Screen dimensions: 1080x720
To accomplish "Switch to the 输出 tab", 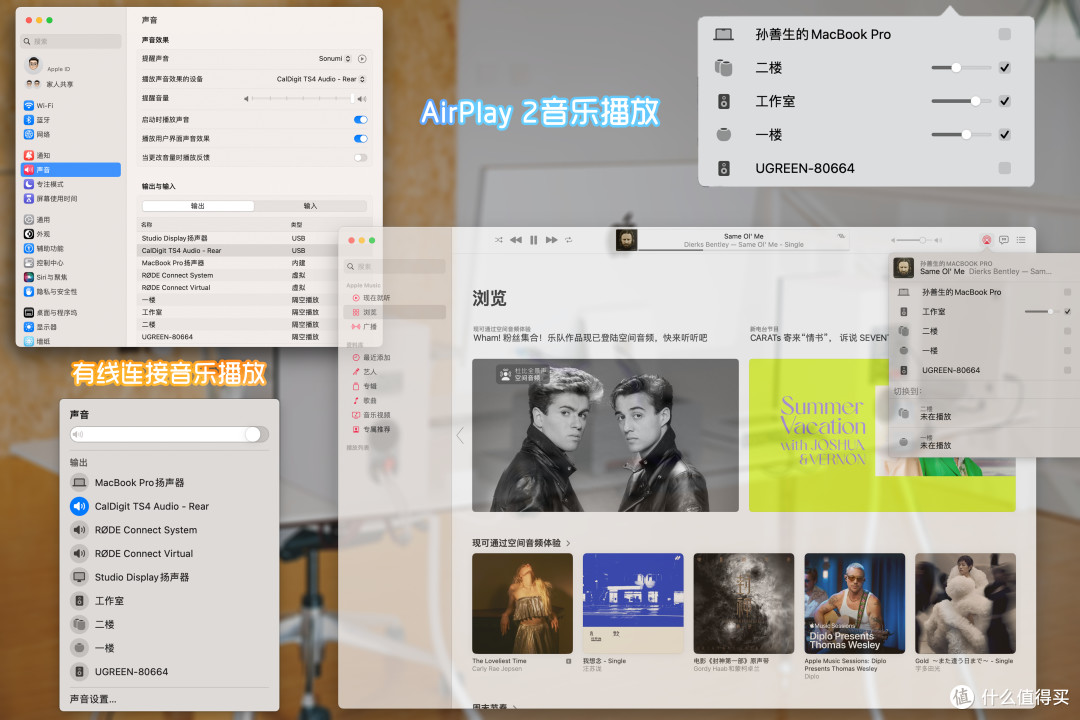I will [198, 206].
